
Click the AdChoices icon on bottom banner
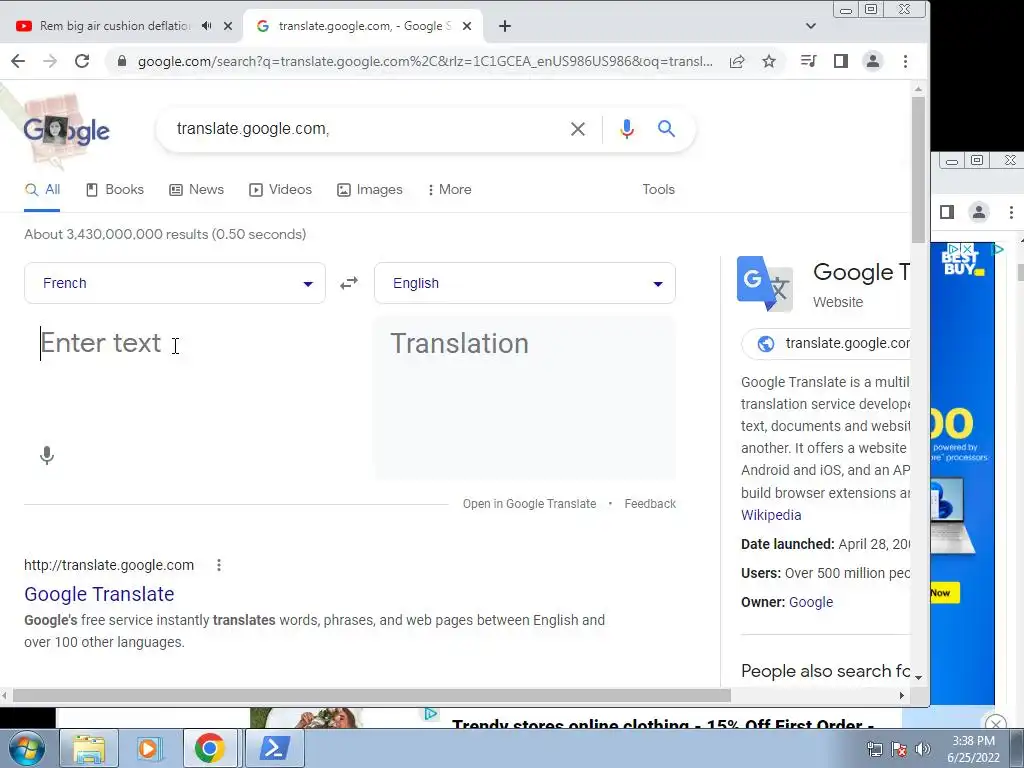(430, 714)
